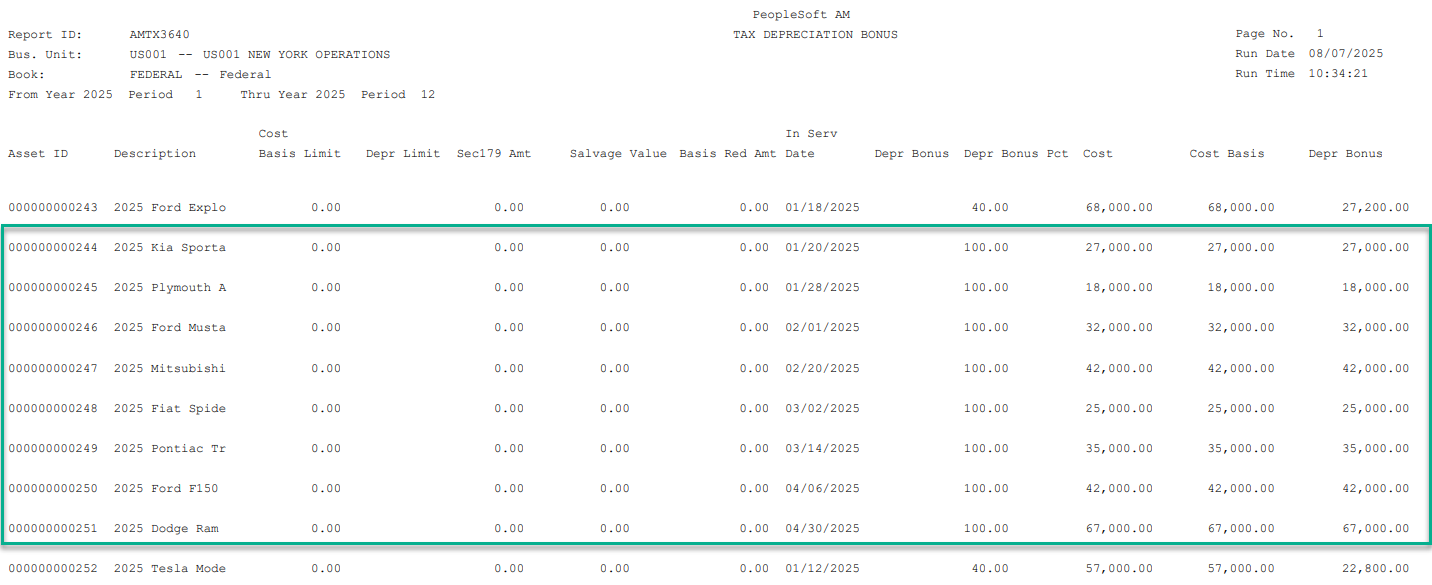Click asset ID 000000000247
The image size is (1432, 585).
click(53, 368)
